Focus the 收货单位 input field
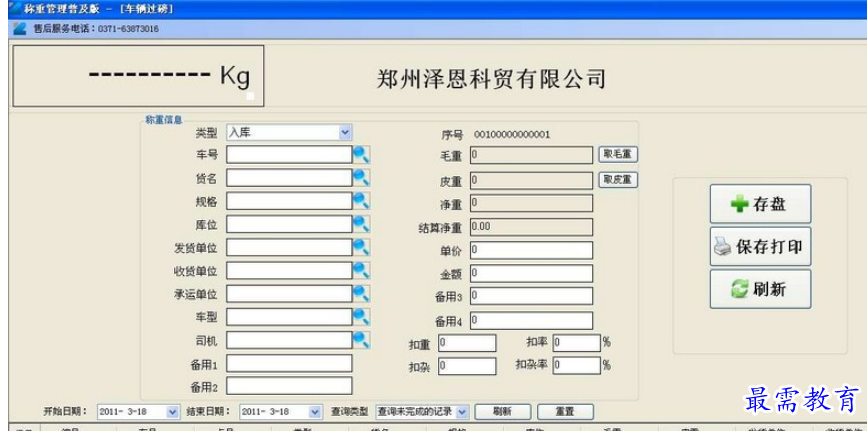 (289, 271)
